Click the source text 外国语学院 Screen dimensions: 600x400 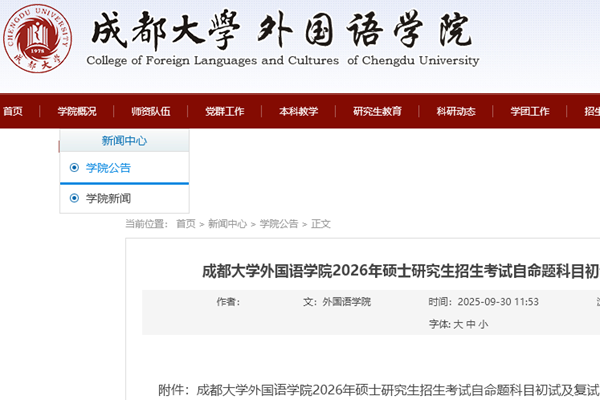[x=347, y=302]
